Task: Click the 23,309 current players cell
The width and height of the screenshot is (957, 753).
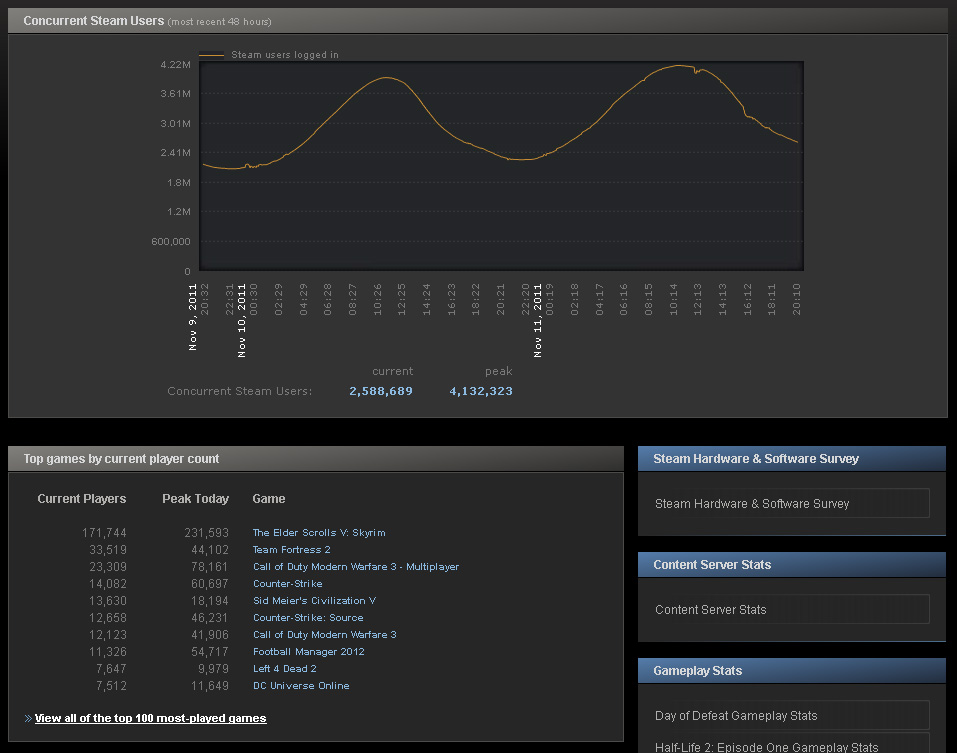Action: (x=108, y=567)
